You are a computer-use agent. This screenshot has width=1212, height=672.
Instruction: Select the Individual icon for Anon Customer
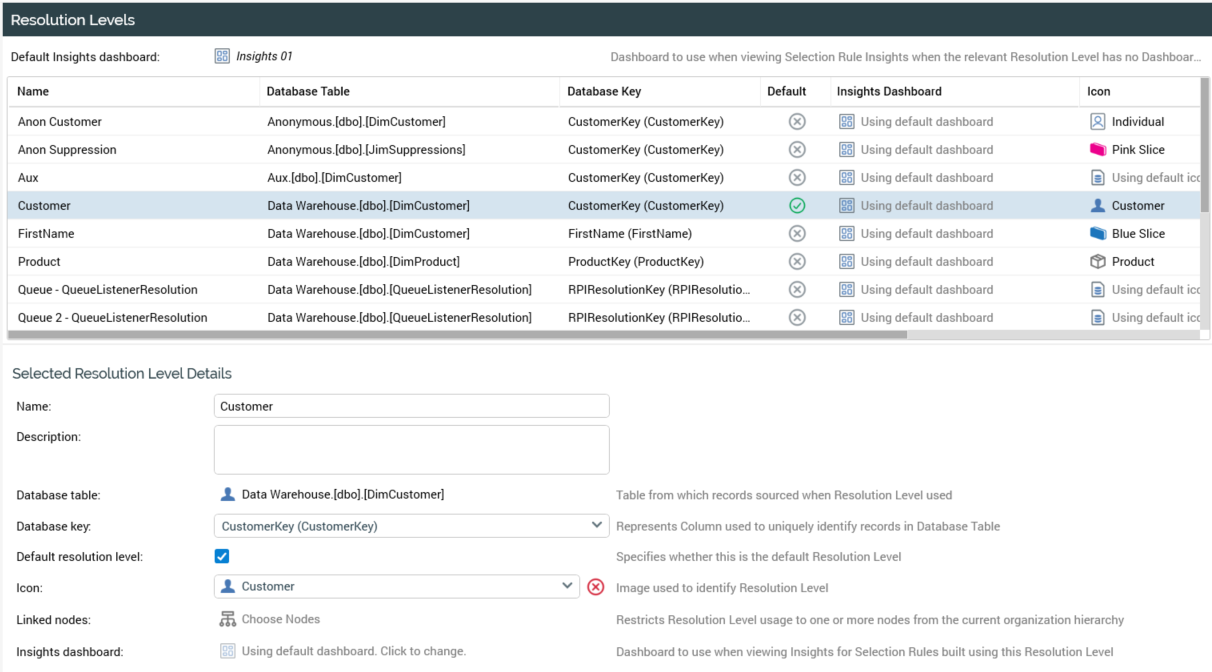(x=1096, y=121)
